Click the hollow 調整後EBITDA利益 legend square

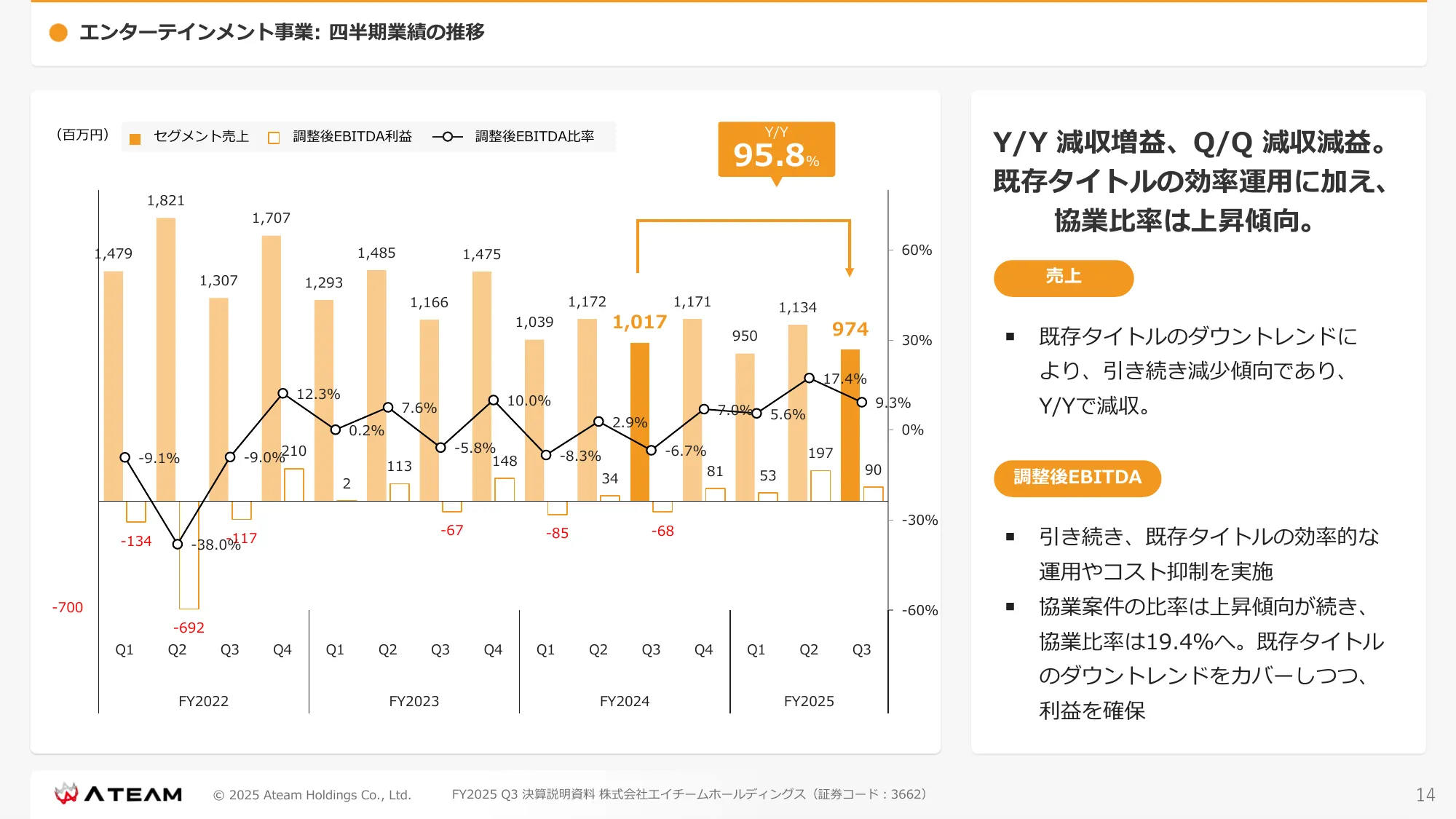274,138
